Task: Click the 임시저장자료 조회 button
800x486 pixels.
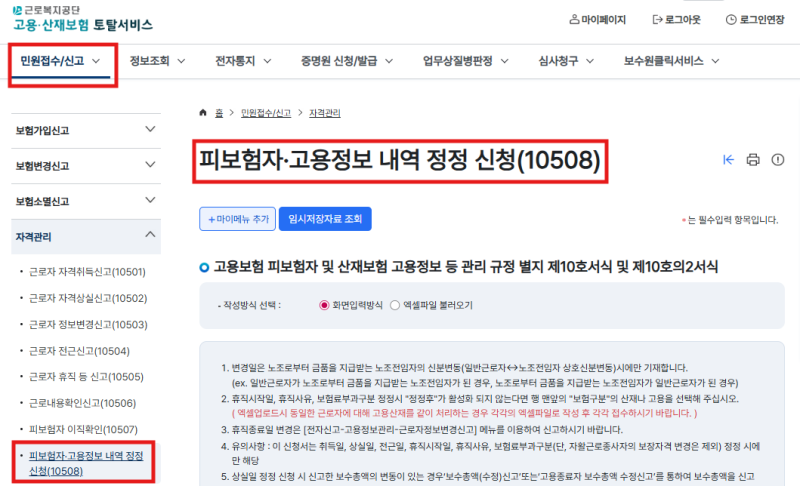Action: coord(325,219)
